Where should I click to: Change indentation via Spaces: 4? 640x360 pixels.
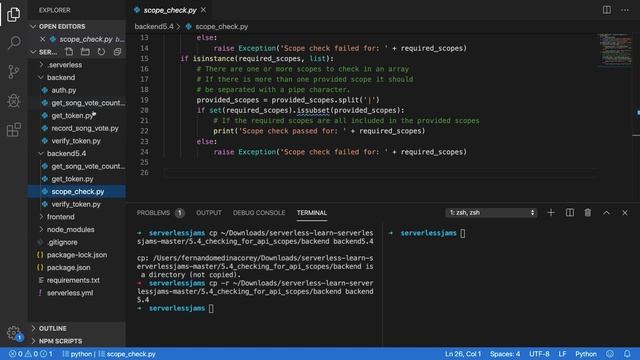505,354
